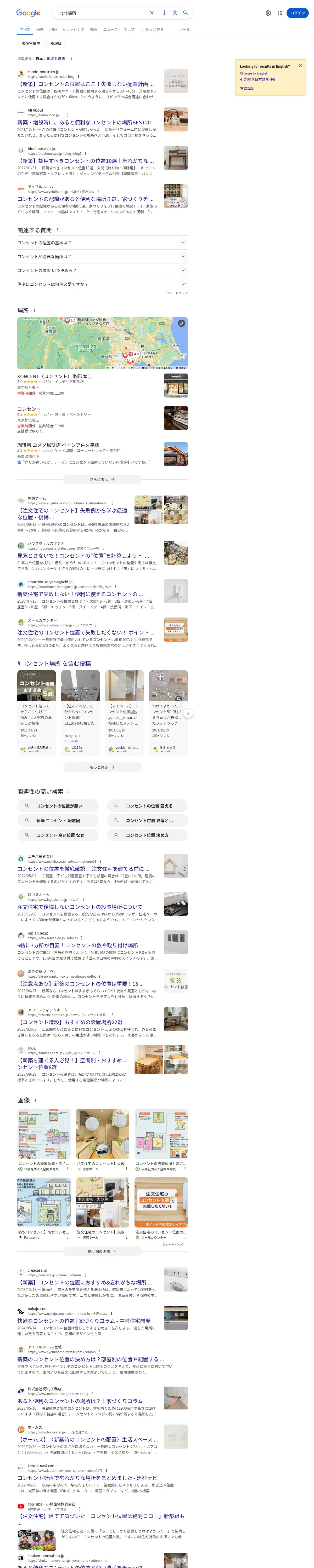Select the すべて tab
Viewport: 314px width, 1568px height.
25,29
